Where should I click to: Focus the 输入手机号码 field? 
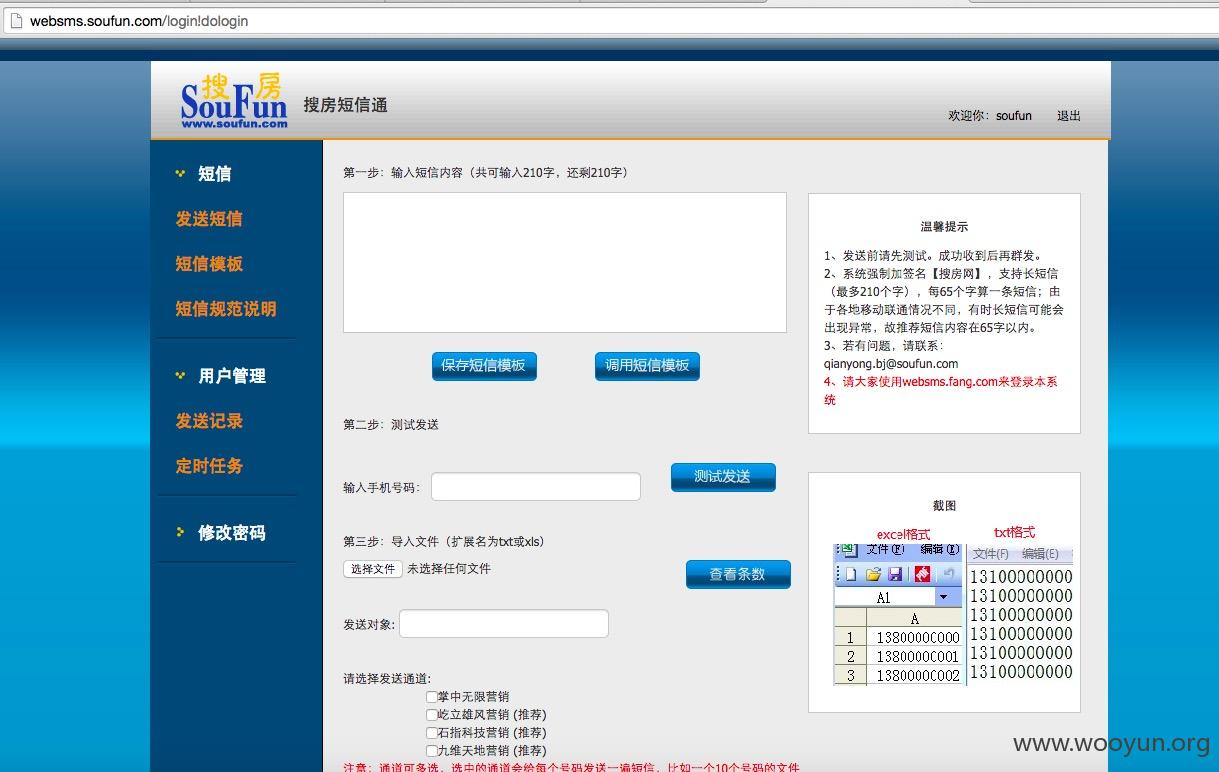[536, 487]
